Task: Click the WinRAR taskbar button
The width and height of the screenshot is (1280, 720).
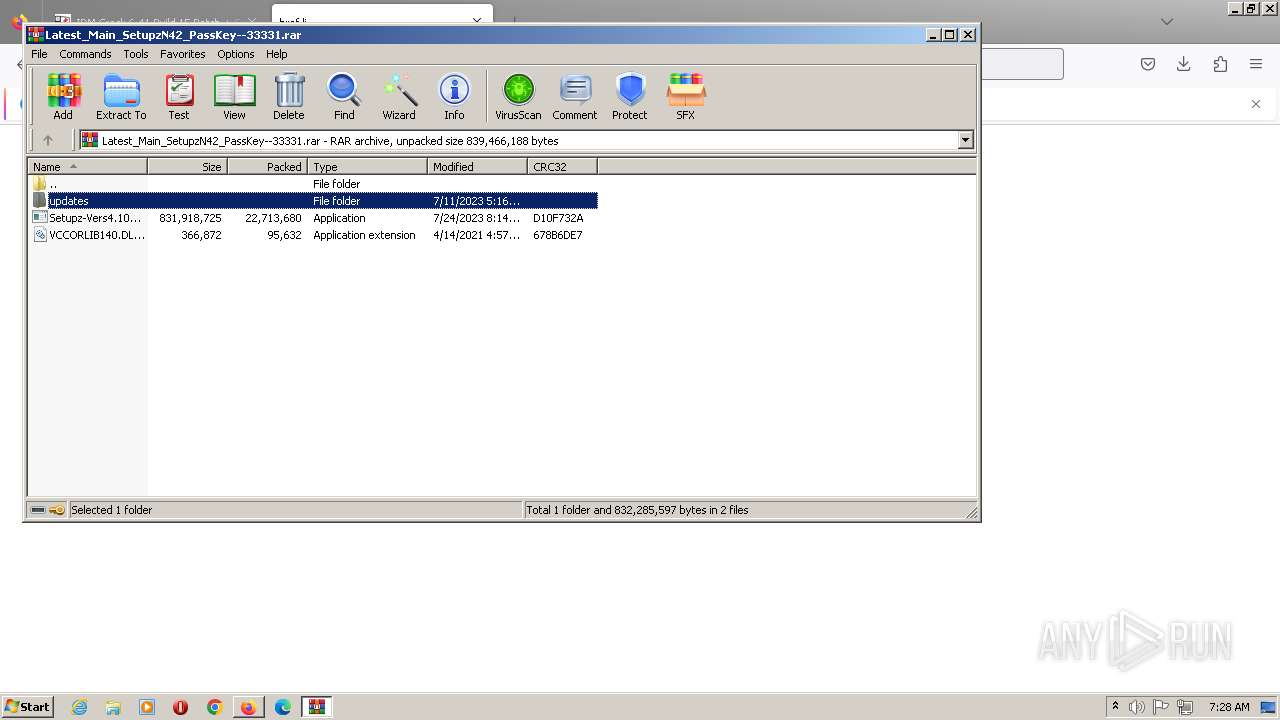Action: click(x=317, y=707)
